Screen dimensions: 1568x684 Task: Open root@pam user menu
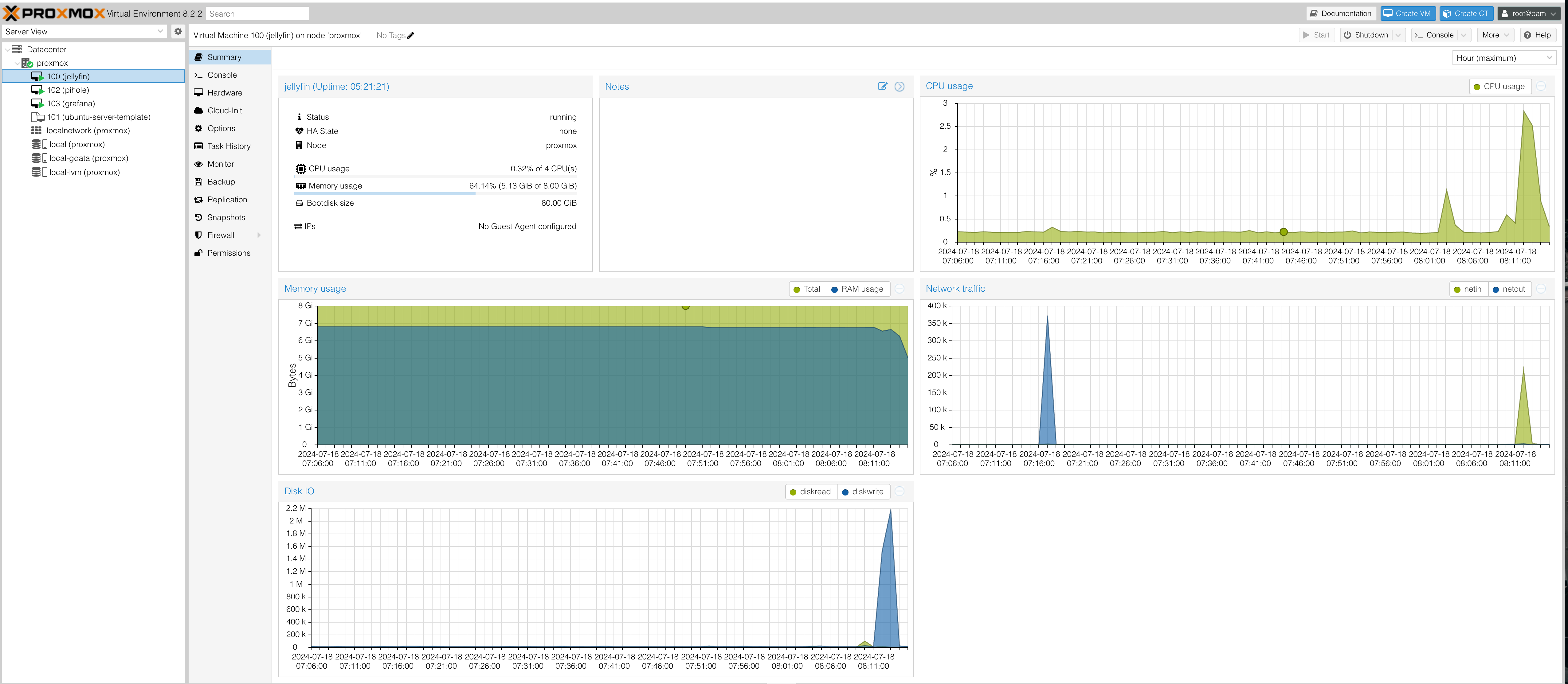tap(1528, 14)
